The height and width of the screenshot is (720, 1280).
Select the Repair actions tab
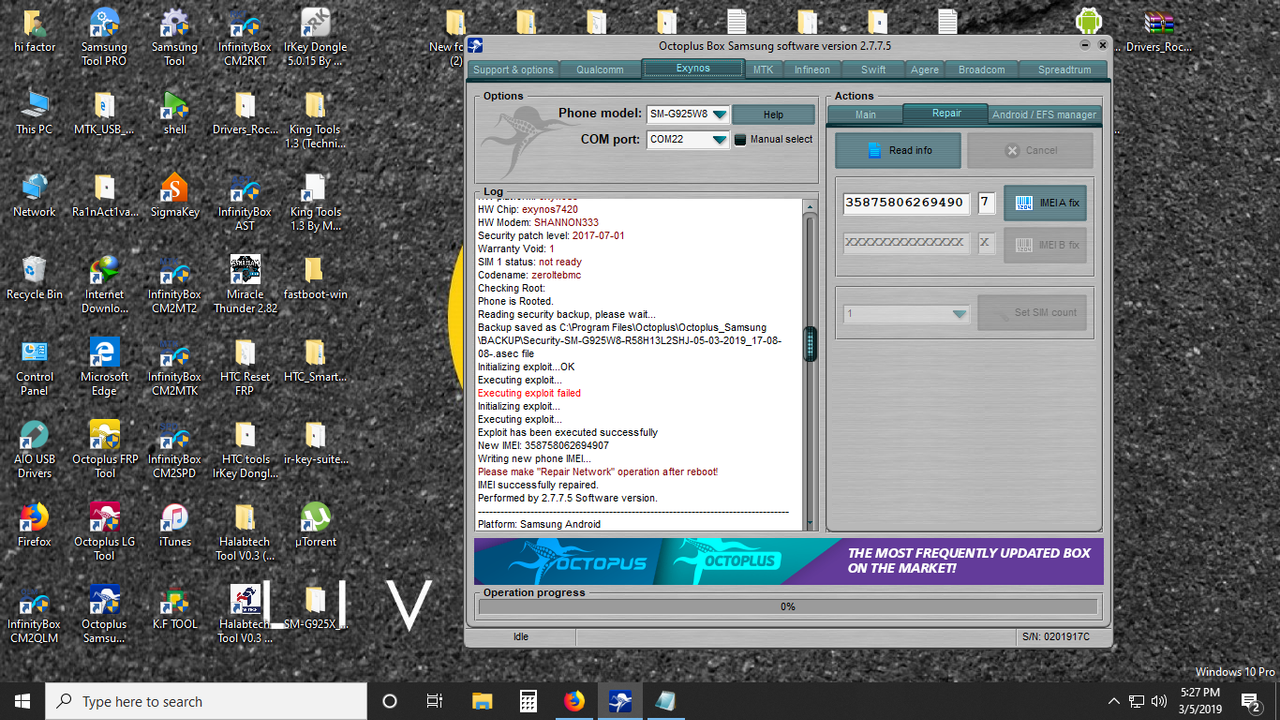(x=946, y=113)
